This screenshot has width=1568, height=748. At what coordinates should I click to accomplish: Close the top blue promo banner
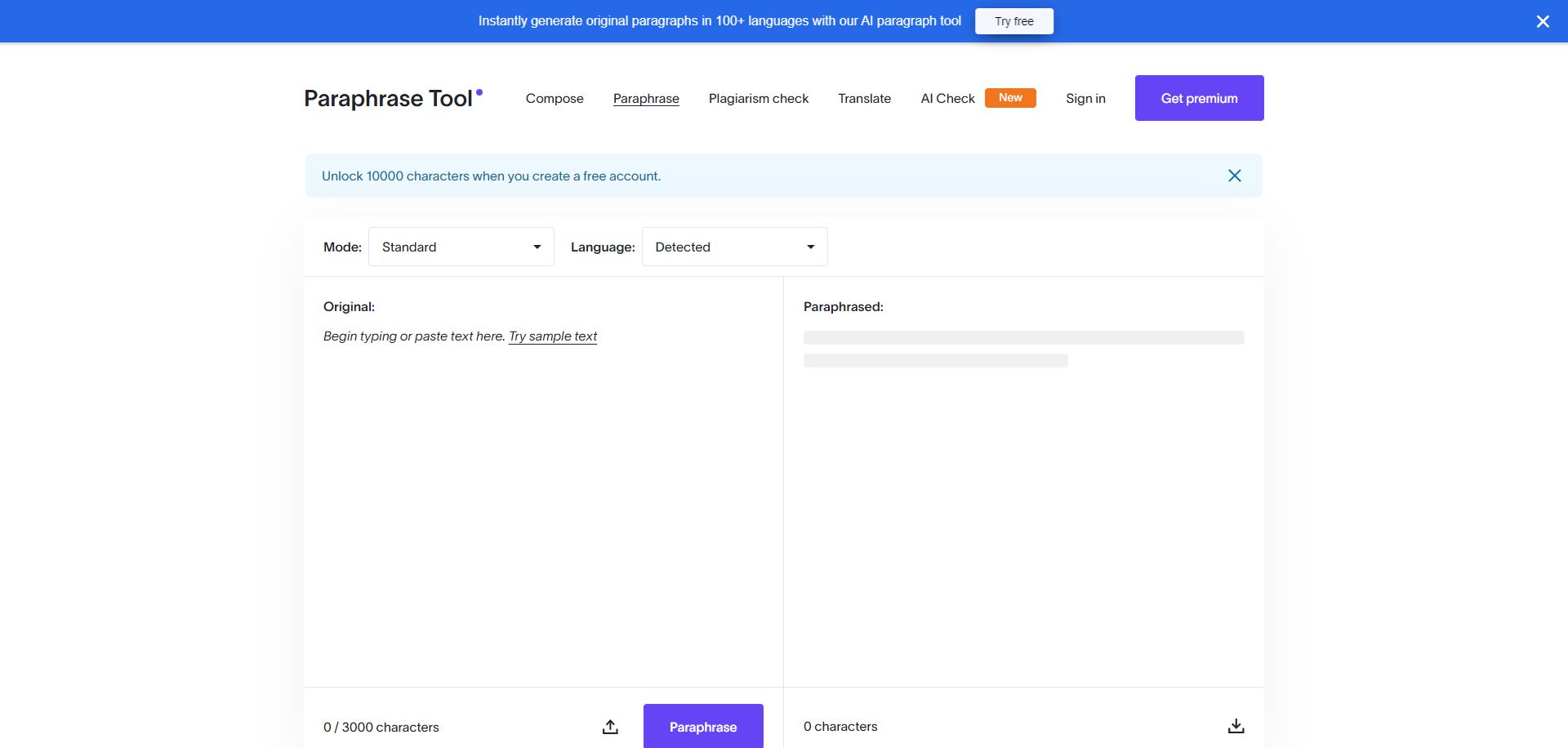tap(1542, 21)
